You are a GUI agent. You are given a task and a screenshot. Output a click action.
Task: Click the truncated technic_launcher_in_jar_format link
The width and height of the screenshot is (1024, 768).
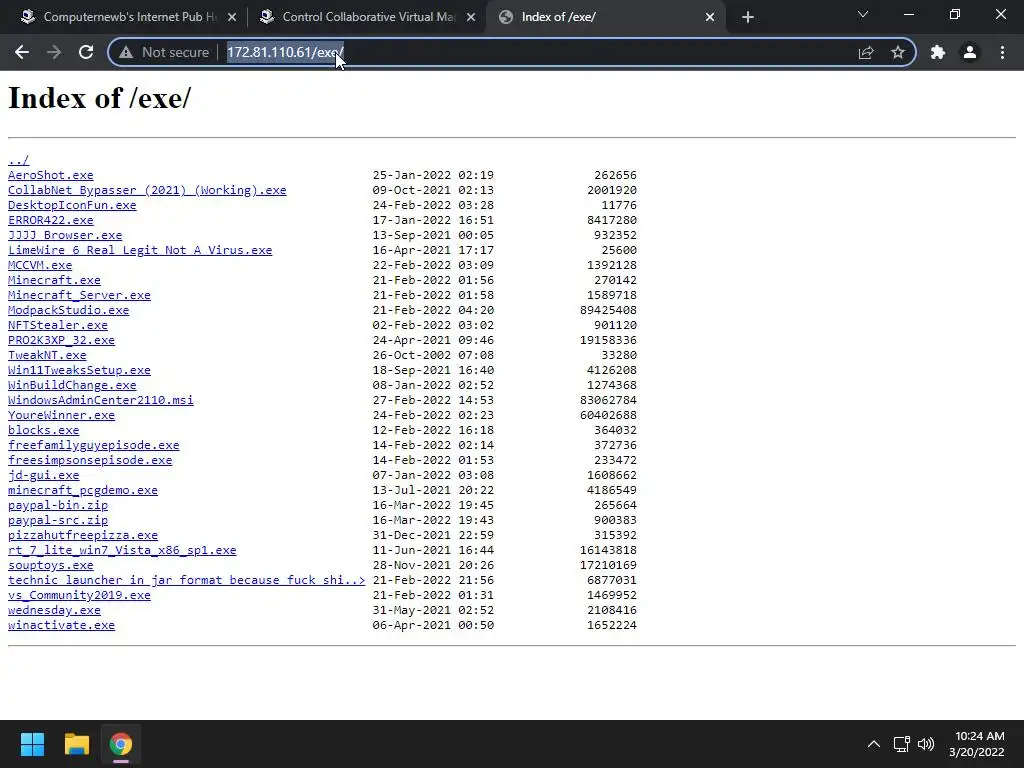pyautogui.click(x=187, y=581)
